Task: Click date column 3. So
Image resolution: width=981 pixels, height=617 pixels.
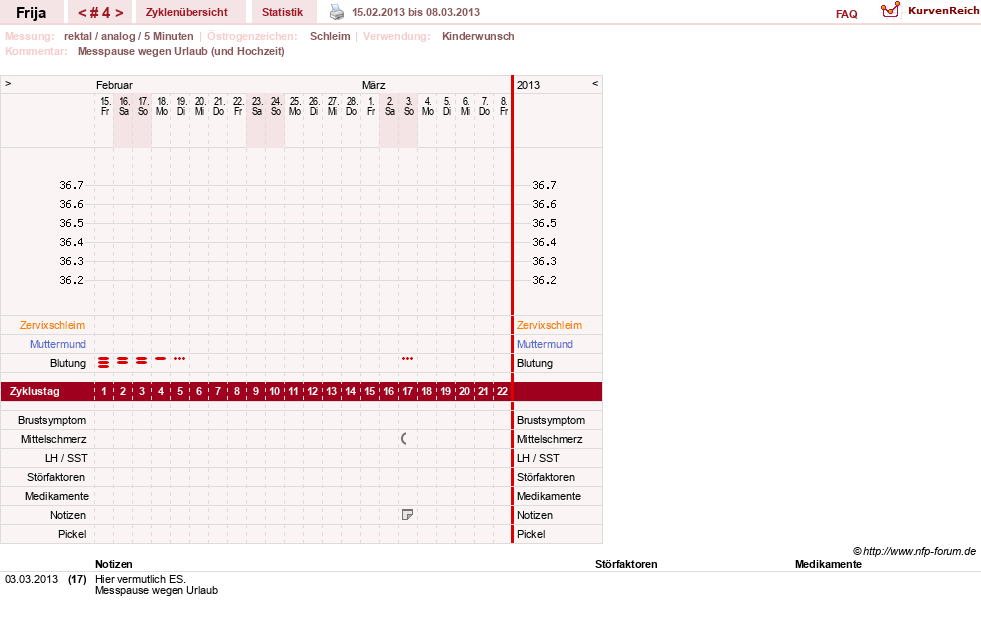Action: (409, 106)
